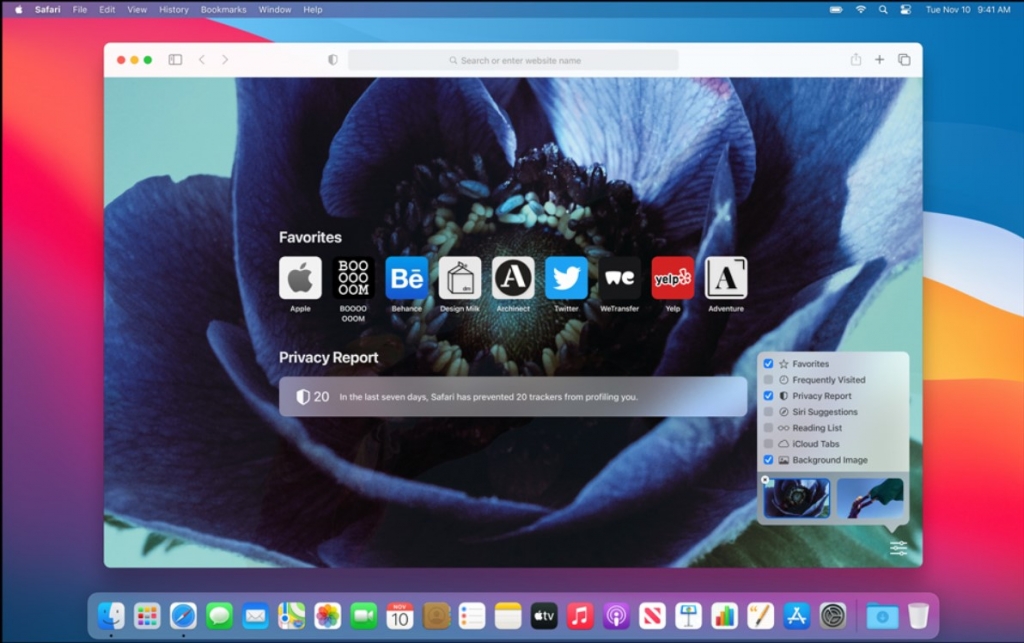Screen dimensions: 1024x643
Task: Open the Apple favorite
Action: 299,279
